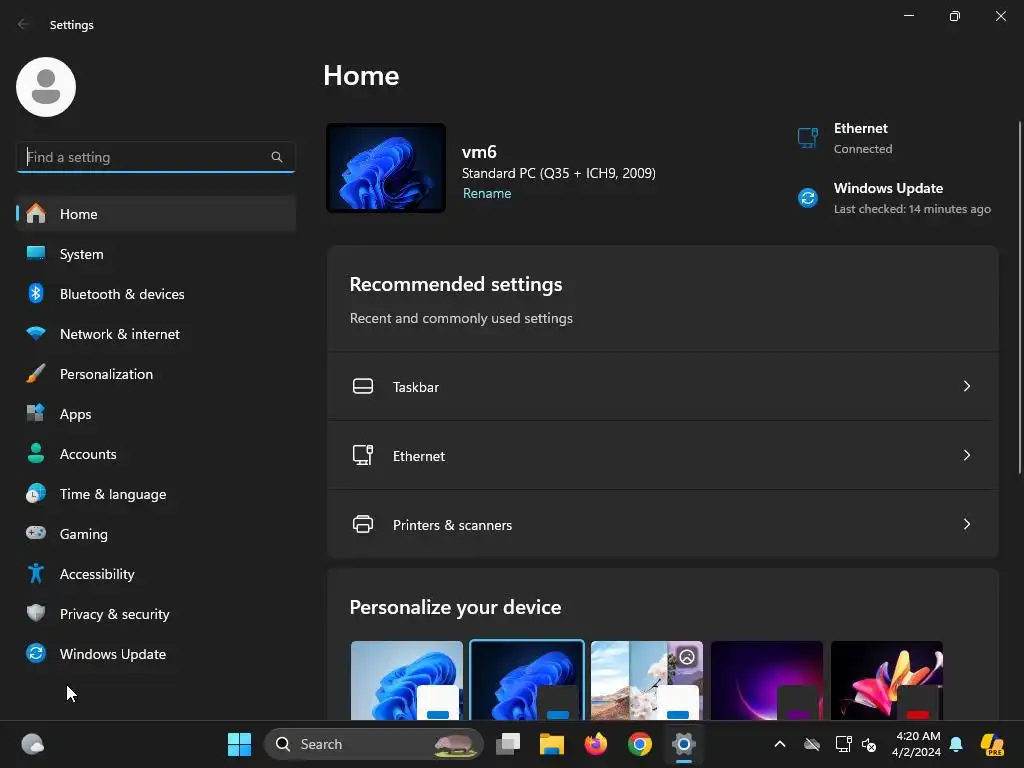Viewport: 1024px width, 768px height.
Task: Launch Google Chrome from the taskbar
Action: pyautogui.click(x=640, y=744)
